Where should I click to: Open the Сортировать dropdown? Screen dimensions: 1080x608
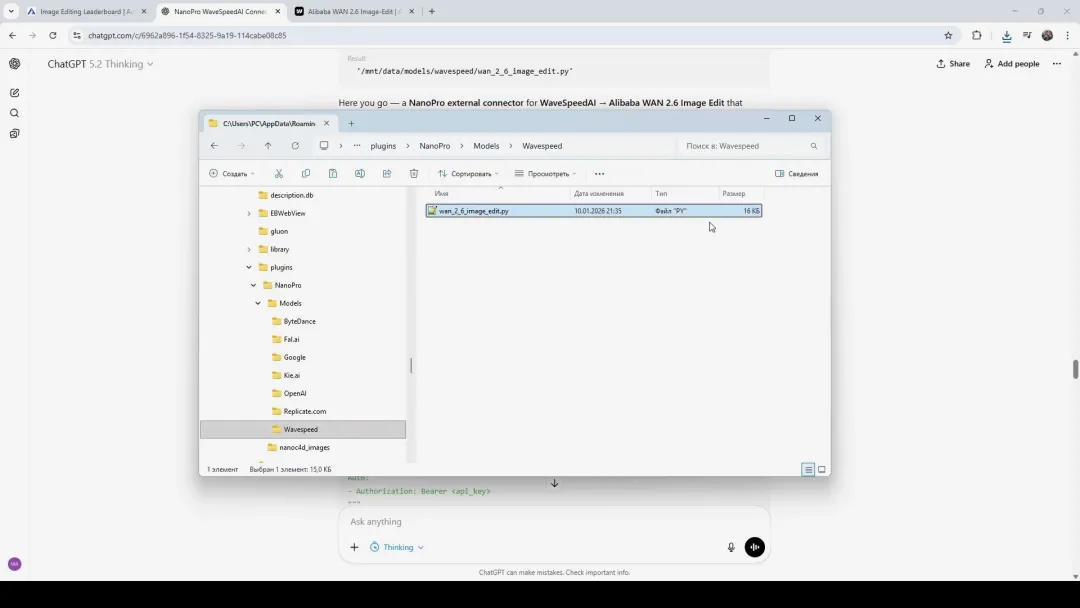click(468, 174)
